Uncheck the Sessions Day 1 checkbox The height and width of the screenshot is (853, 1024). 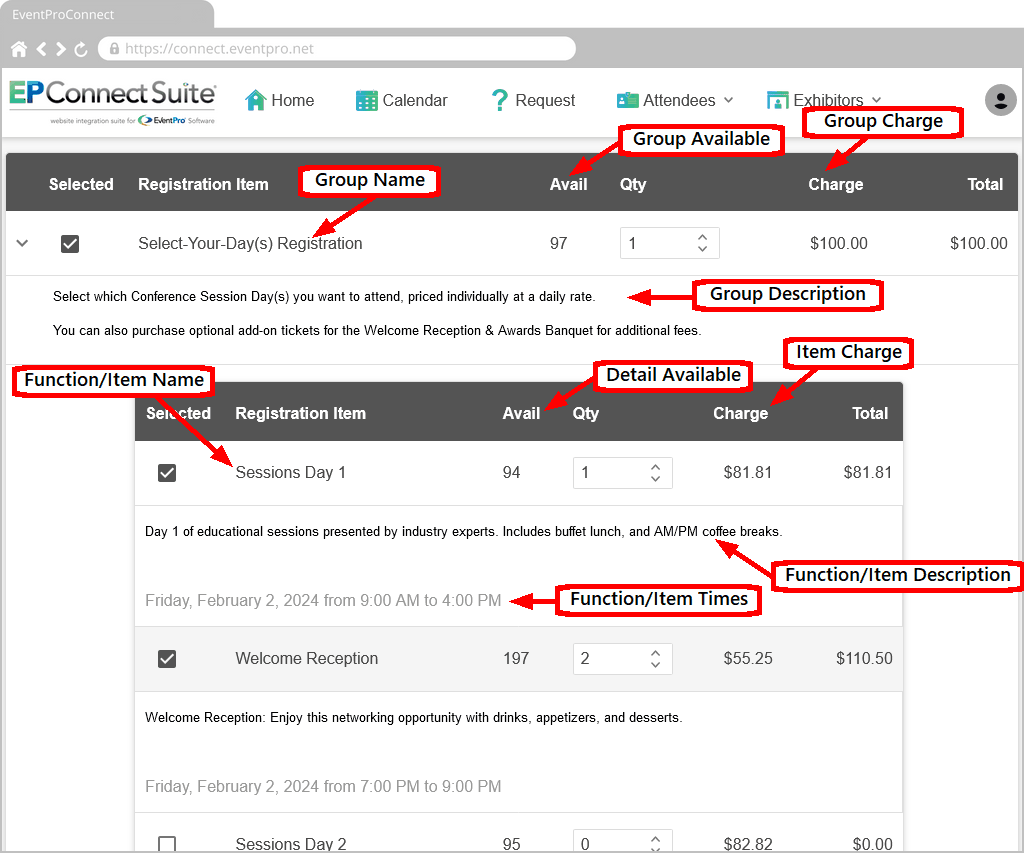click(x=167, y=472)
